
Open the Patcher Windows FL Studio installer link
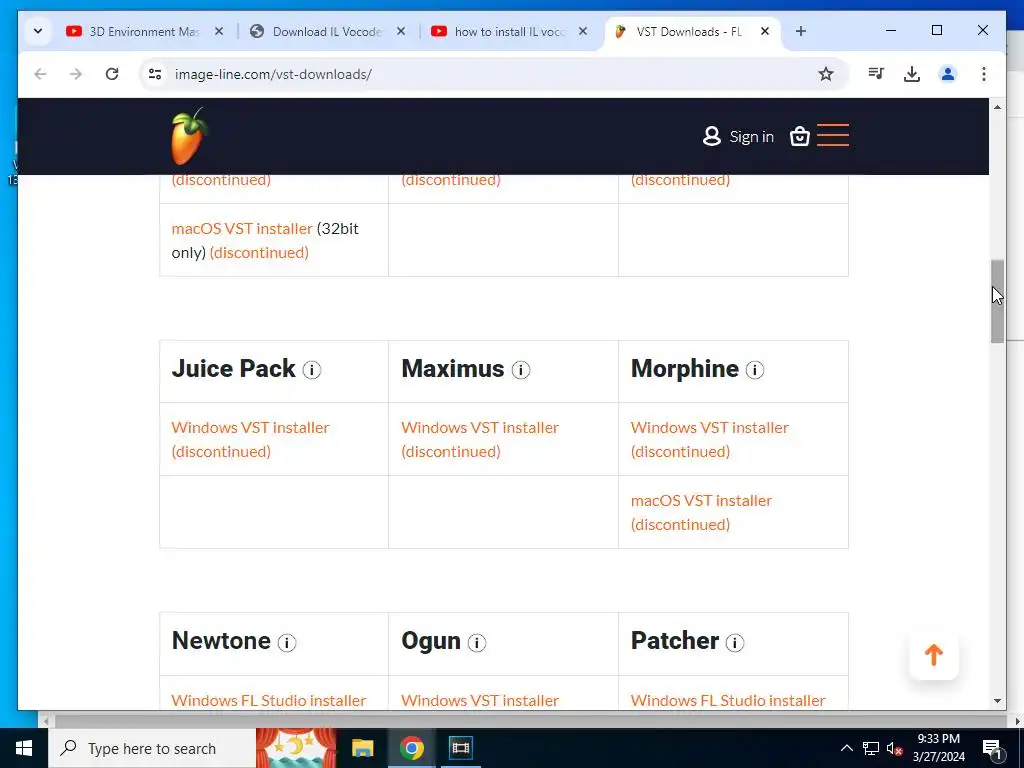click(728, 700)
